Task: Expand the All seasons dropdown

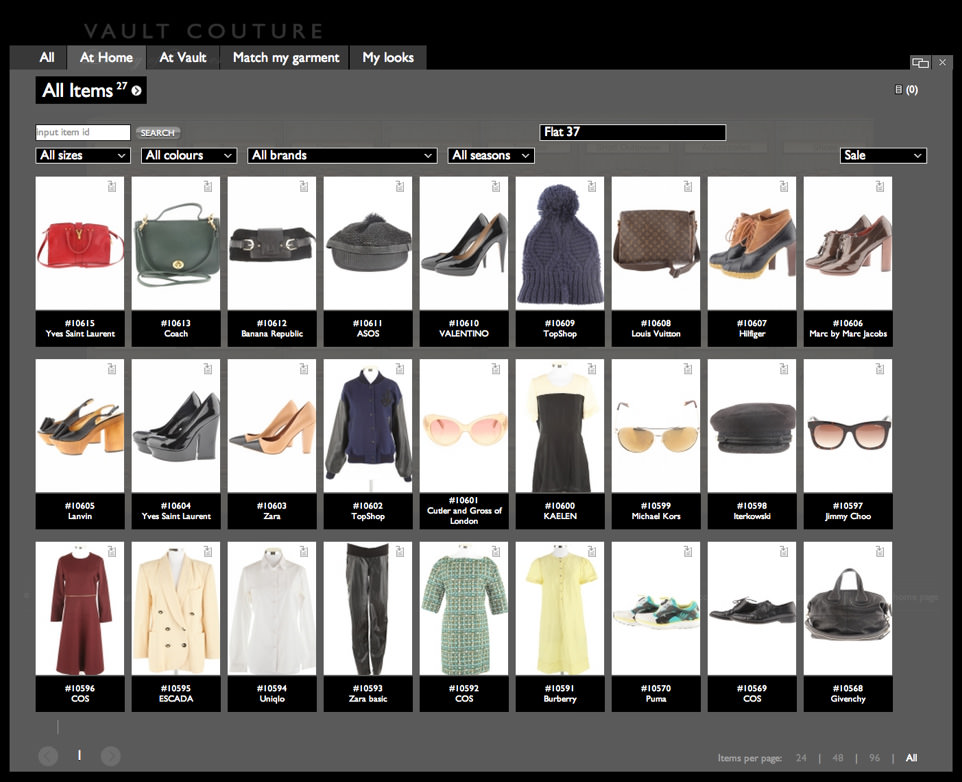Action: point(491,155)
